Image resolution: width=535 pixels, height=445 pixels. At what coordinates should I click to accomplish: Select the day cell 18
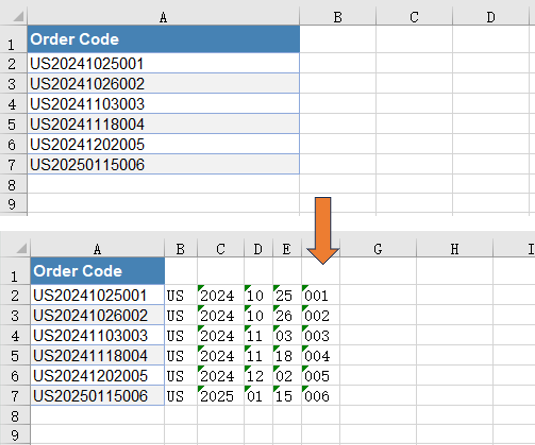pyautogui.click(x=287, y=355)
